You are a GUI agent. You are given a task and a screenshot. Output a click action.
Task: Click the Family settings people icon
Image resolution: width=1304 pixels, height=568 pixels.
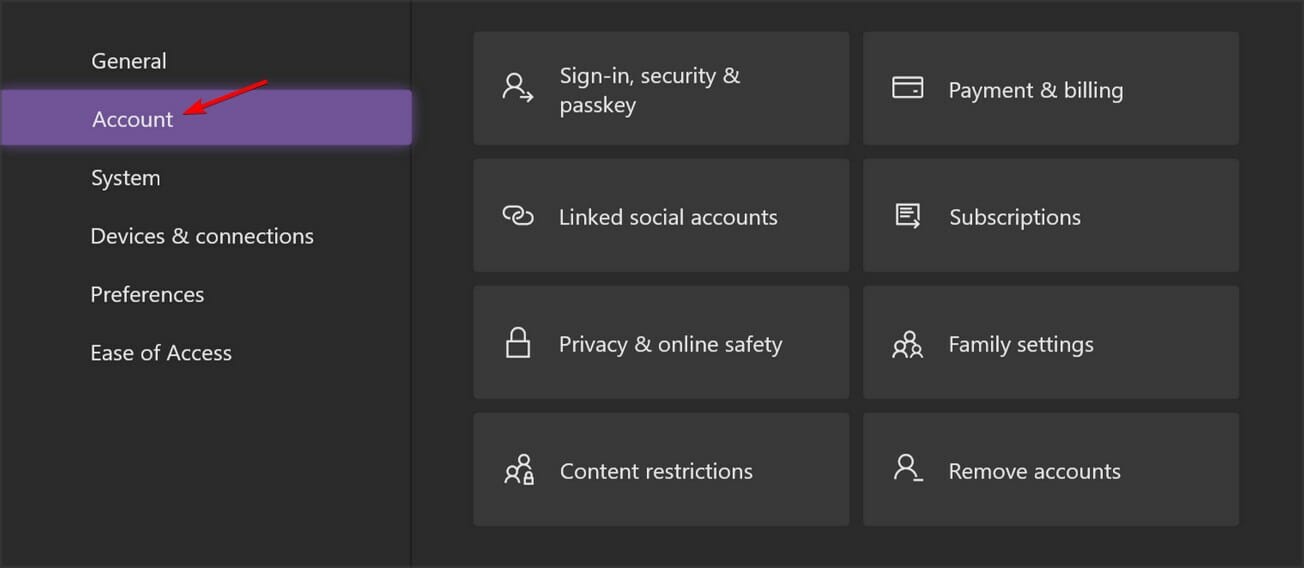click(x=907, y=344)
